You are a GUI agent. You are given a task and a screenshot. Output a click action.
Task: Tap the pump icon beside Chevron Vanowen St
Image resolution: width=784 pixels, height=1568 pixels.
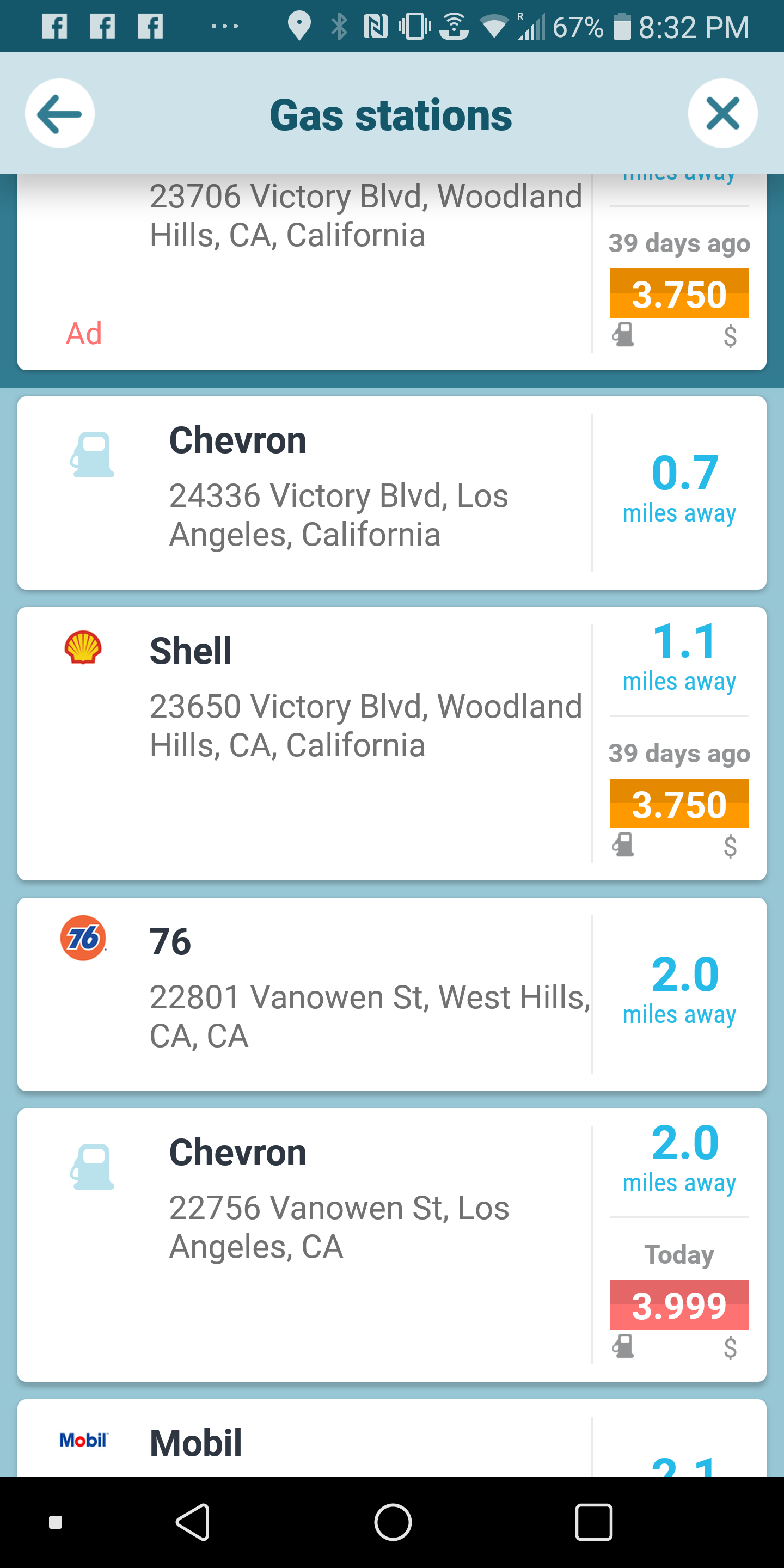[92, 1167]
